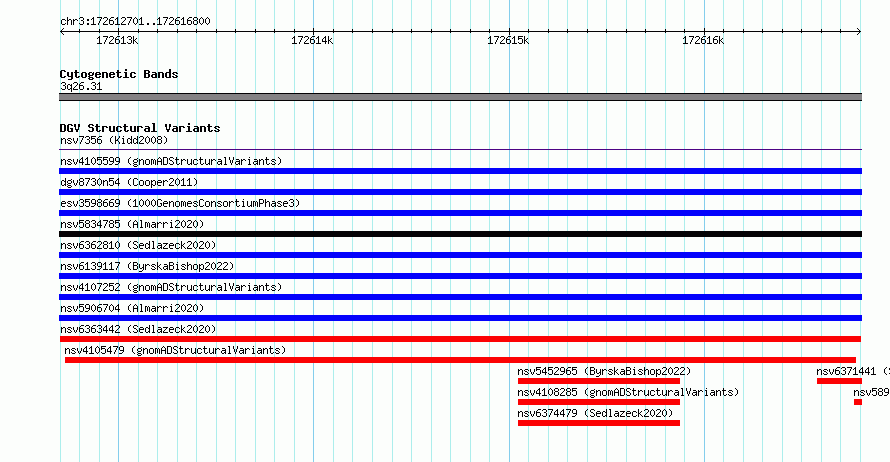The height and width of the screenshot is (462, 890).
Task: Open the nsv6363442 (Sedlazeck2020) label
Action: pyautogui.click(x=138, y=329)
